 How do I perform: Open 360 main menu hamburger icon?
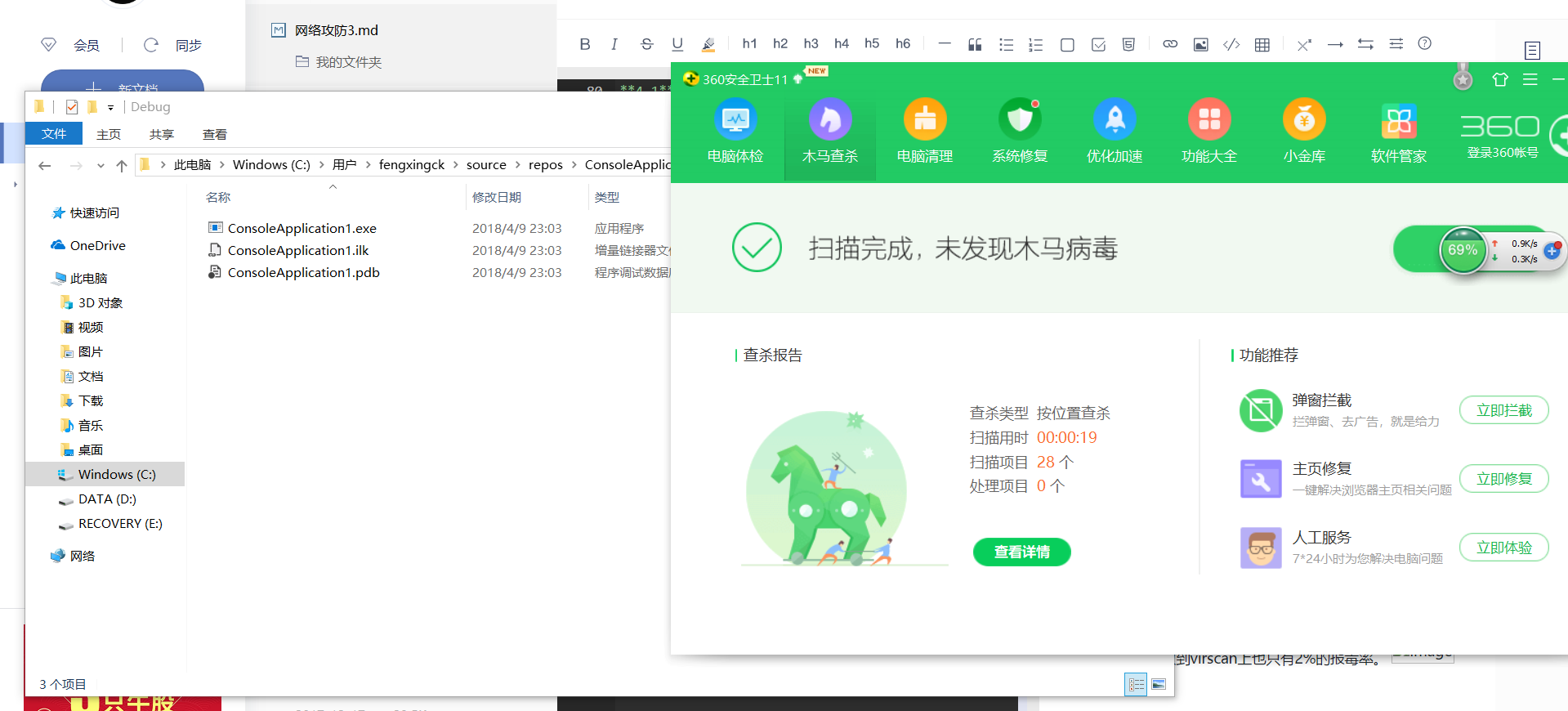[1530, 79]
